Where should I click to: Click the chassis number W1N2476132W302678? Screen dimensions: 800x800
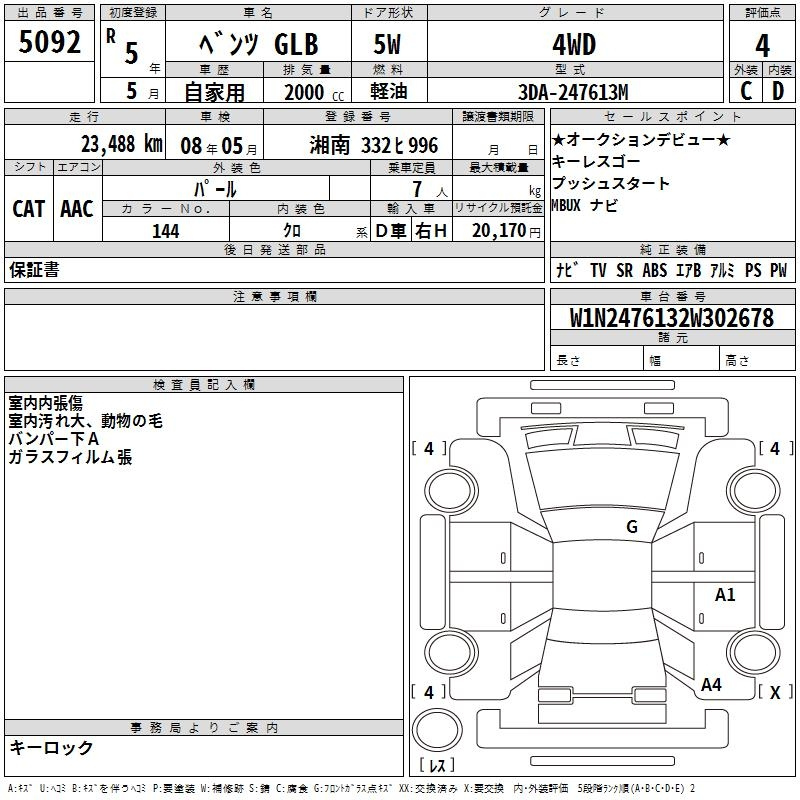(671, 318)
